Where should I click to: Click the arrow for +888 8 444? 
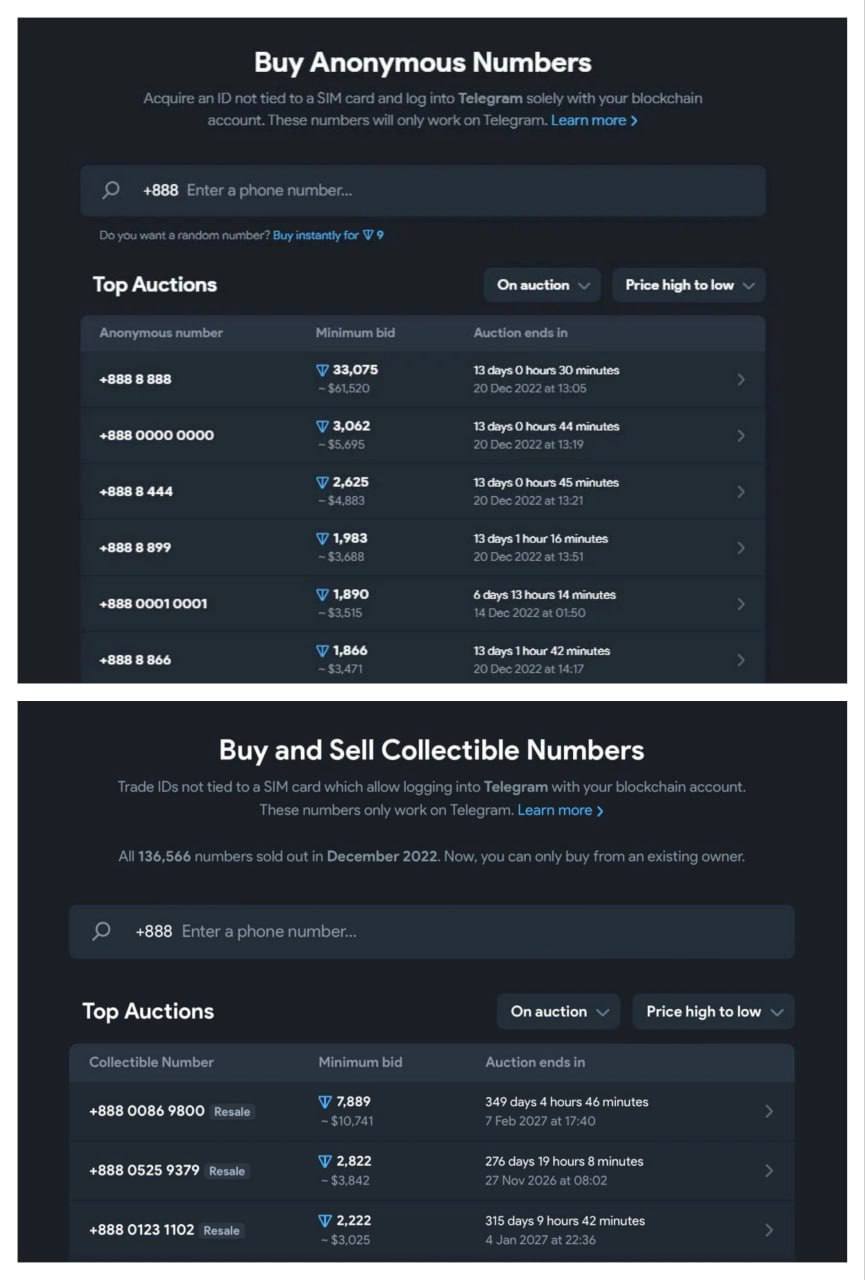point(740,491)
